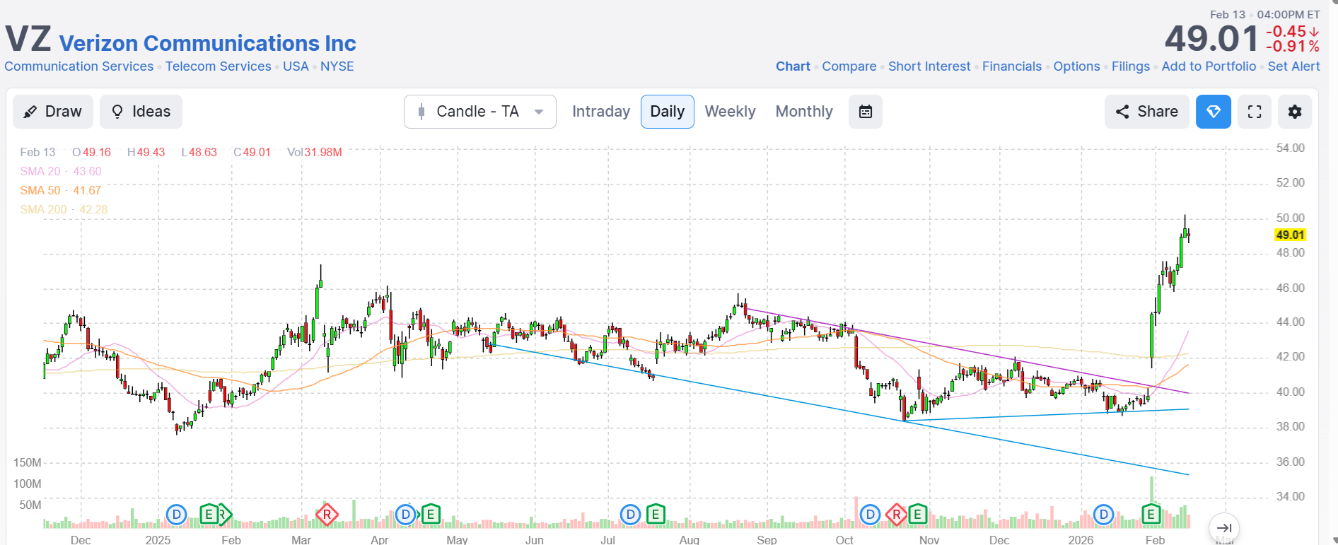Open the Draw tool
The height and width of the screenshot is (545, 1338).
point(53,111)
